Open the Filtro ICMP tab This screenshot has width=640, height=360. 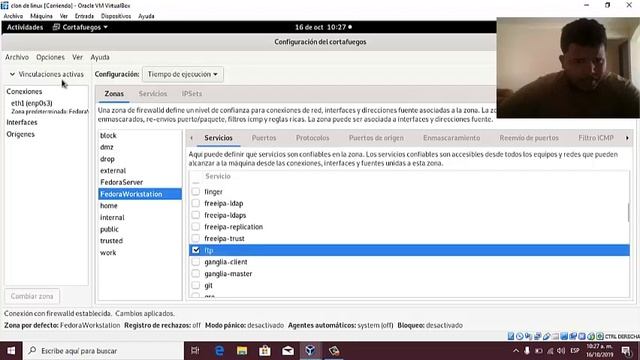(596, 138)
